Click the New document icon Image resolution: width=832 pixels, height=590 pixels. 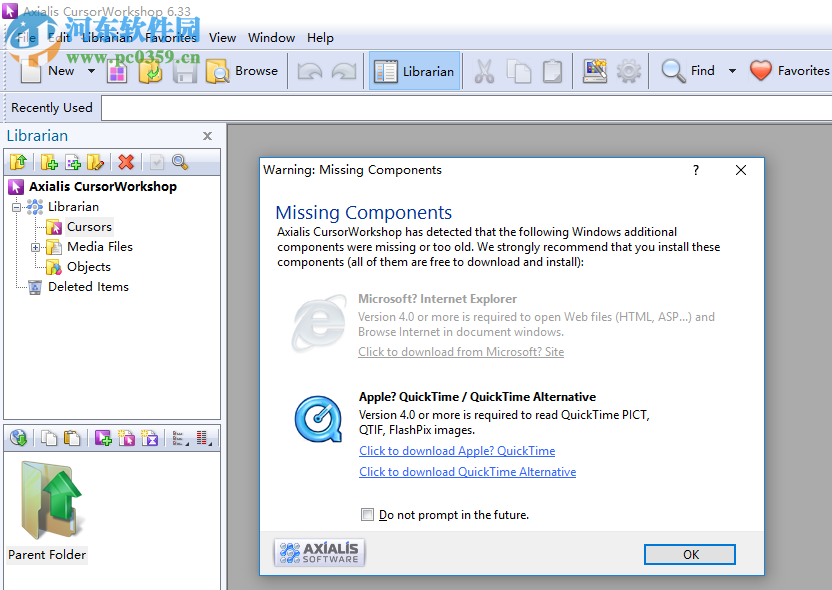pyautogui.click(x=30, y=71)
